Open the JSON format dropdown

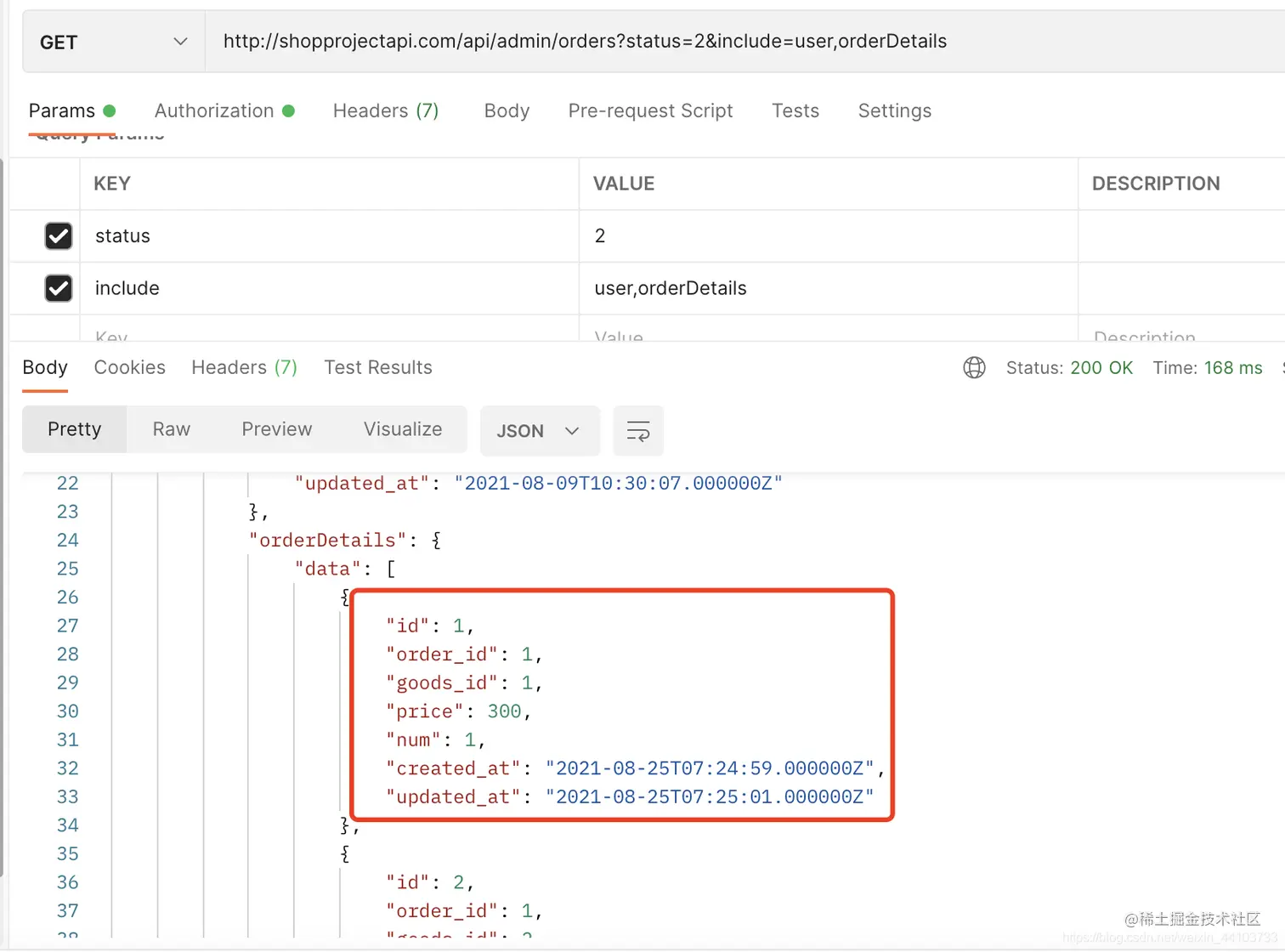(540, 431)
